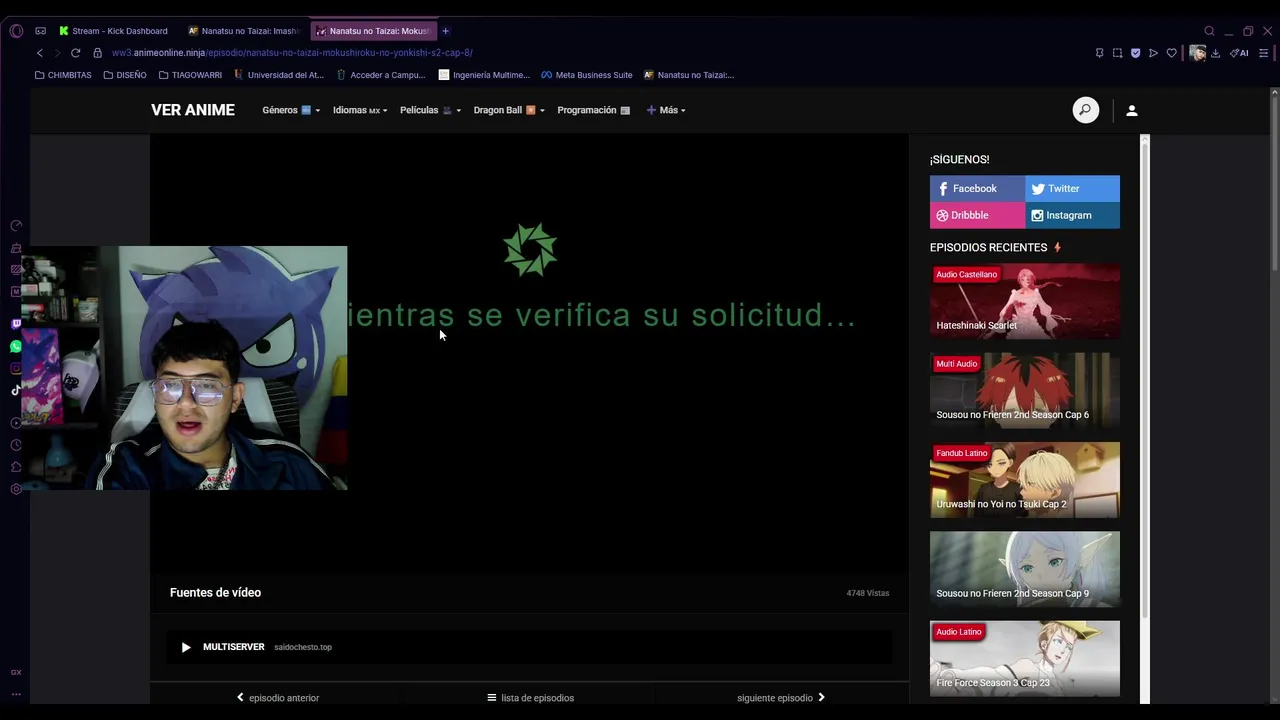1280x720 pixels.
Task: Open Sousou no Frieren 2nd Season Cap 9
Action: [x=1025, y=569]
